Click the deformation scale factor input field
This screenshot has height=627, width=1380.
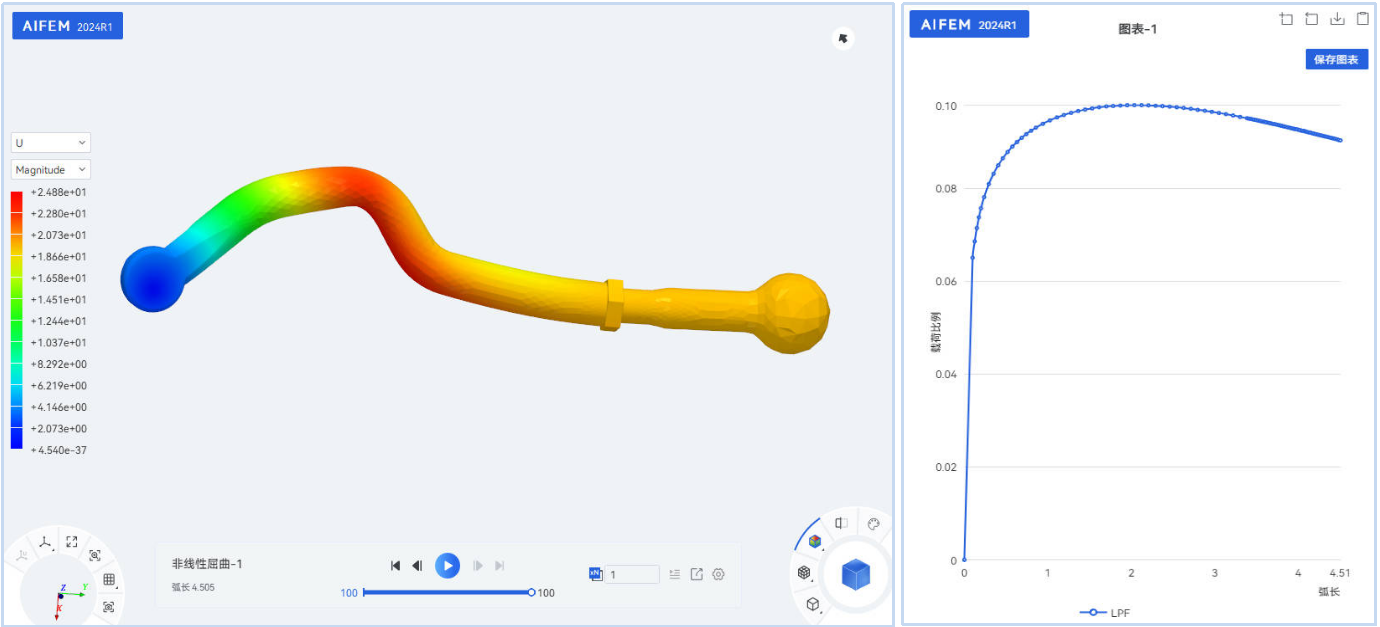632,574
